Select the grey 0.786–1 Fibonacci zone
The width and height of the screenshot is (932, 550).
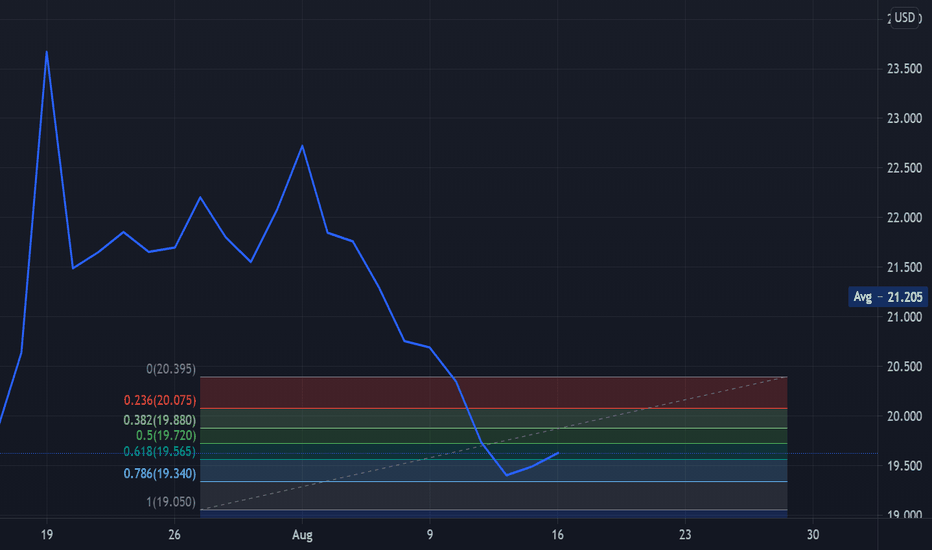tap(494, 495)
